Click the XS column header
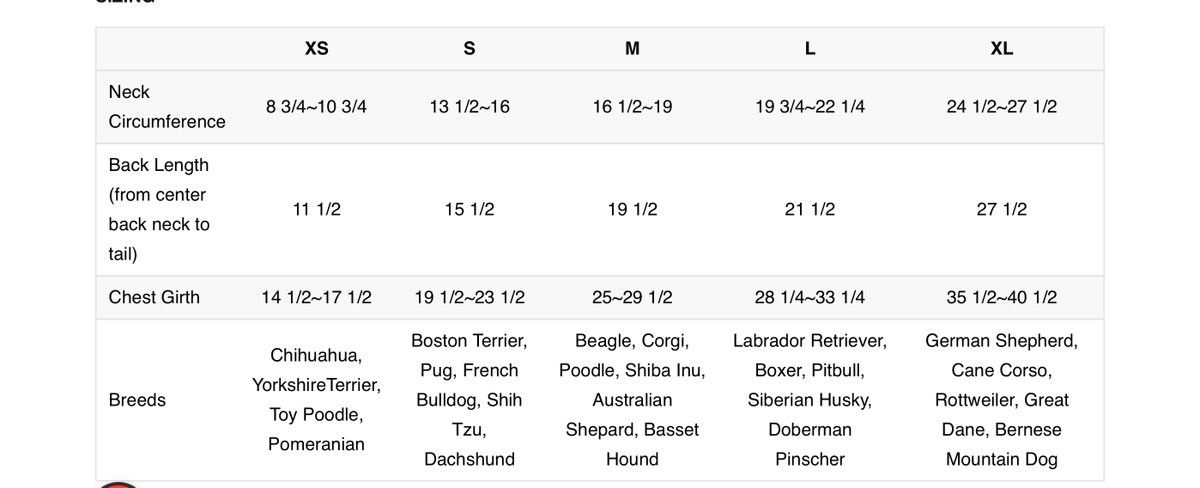The image size is (1200, 488). pyautogui.click(x=316, y=48)
